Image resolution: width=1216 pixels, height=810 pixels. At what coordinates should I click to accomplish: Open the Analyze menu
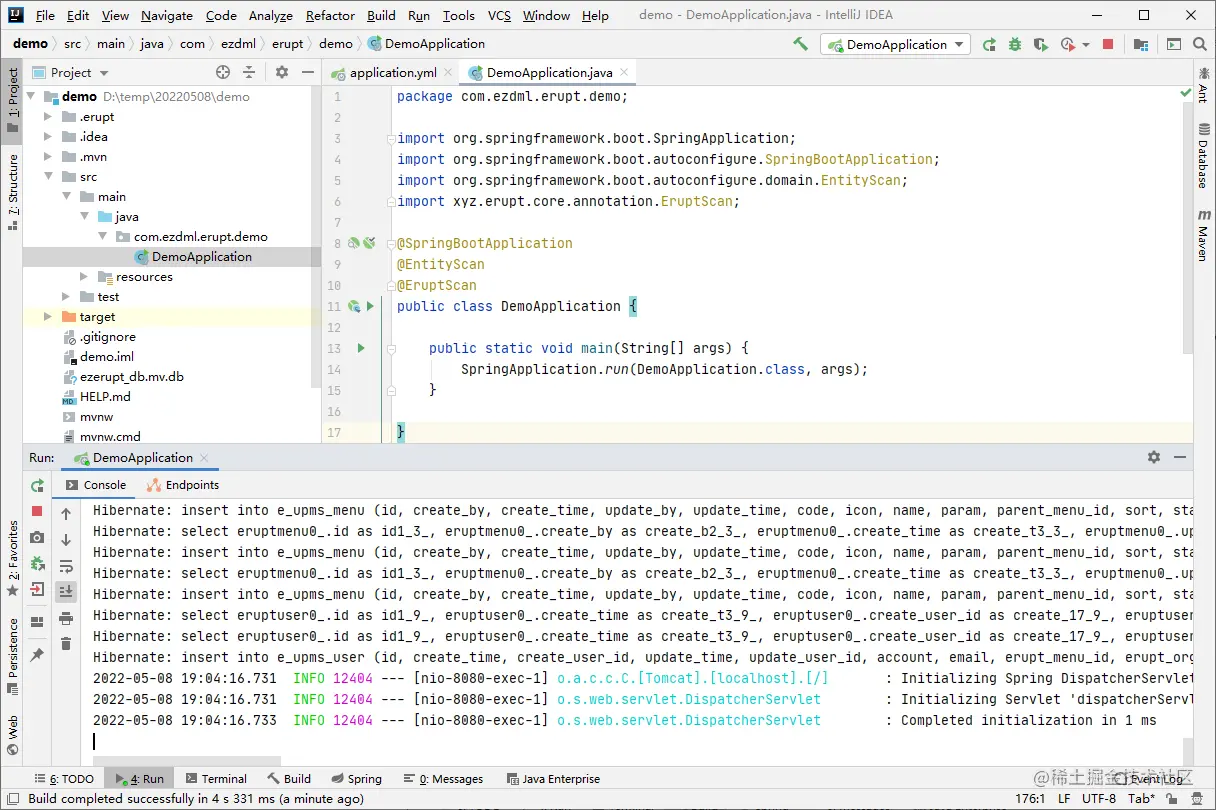pyautogui.click(x=270, y=15)
